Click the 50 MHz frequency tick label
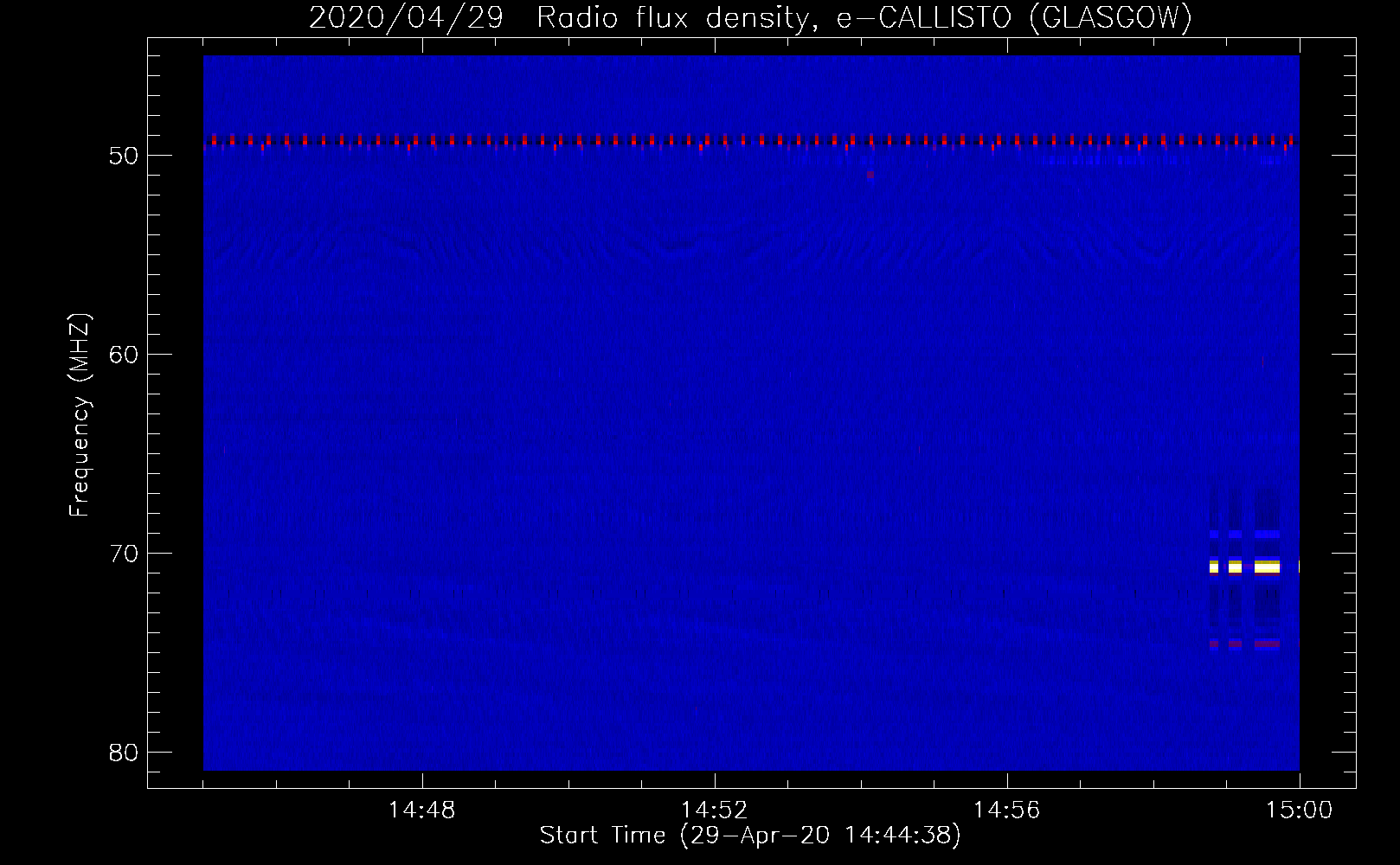 click(x=124, y=156)
